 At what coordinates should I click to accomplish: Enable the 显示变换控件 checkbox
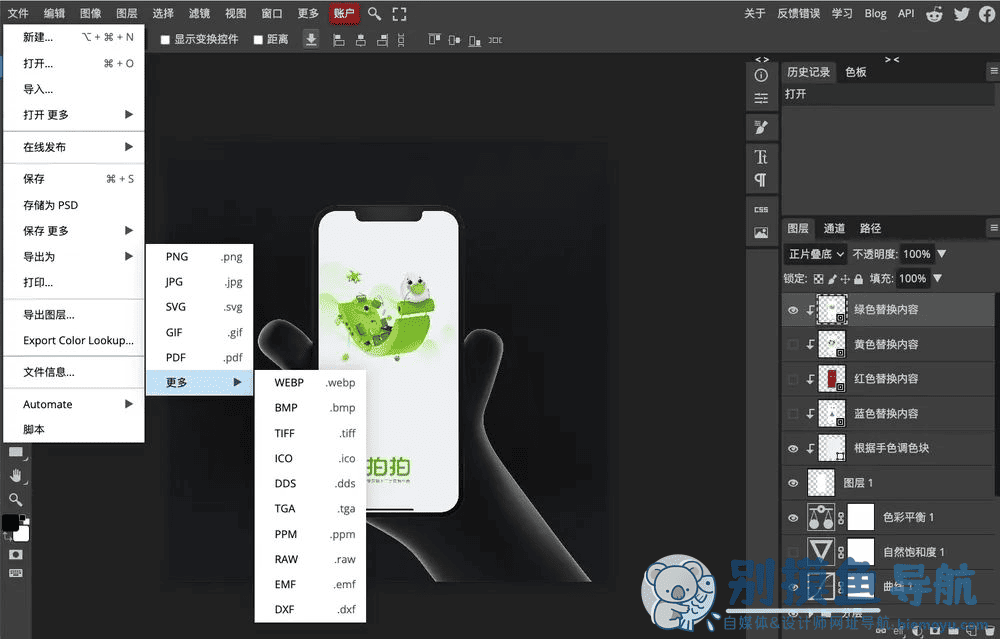point(165,40)
